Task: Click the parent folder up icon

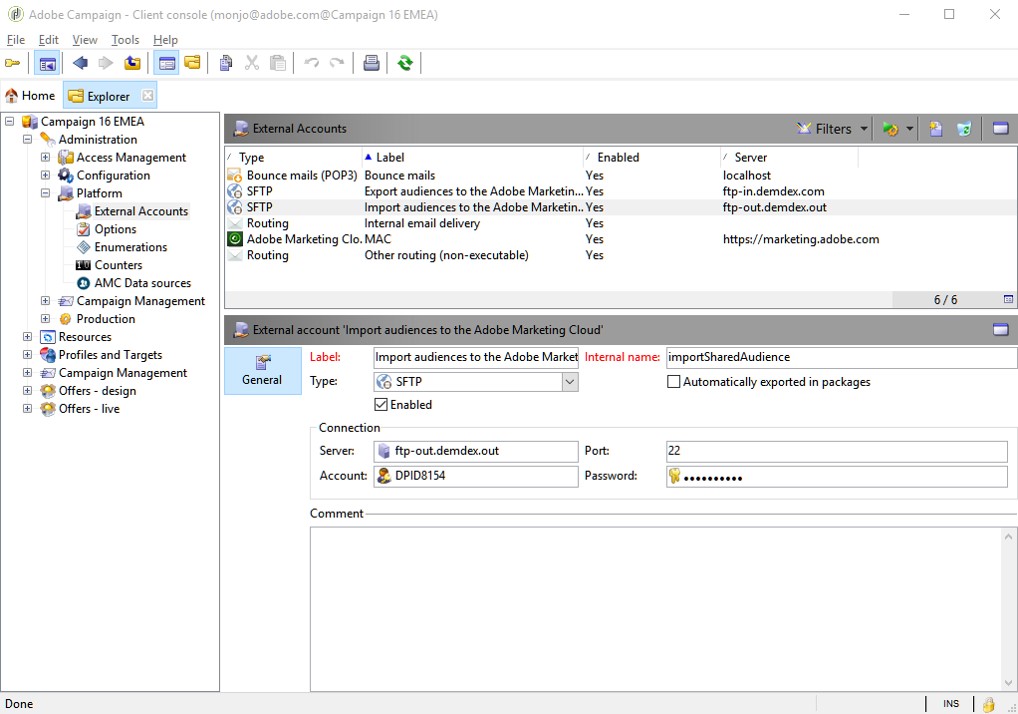Action: tap(132, 63)
